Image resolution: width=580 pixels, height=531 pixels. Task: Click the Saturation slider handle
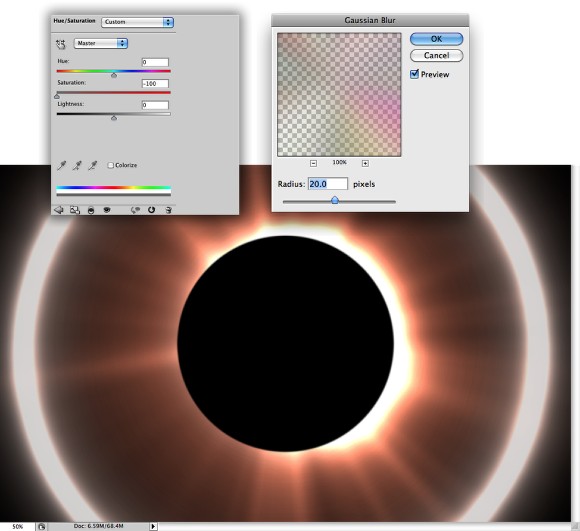[x=57, y=97]
